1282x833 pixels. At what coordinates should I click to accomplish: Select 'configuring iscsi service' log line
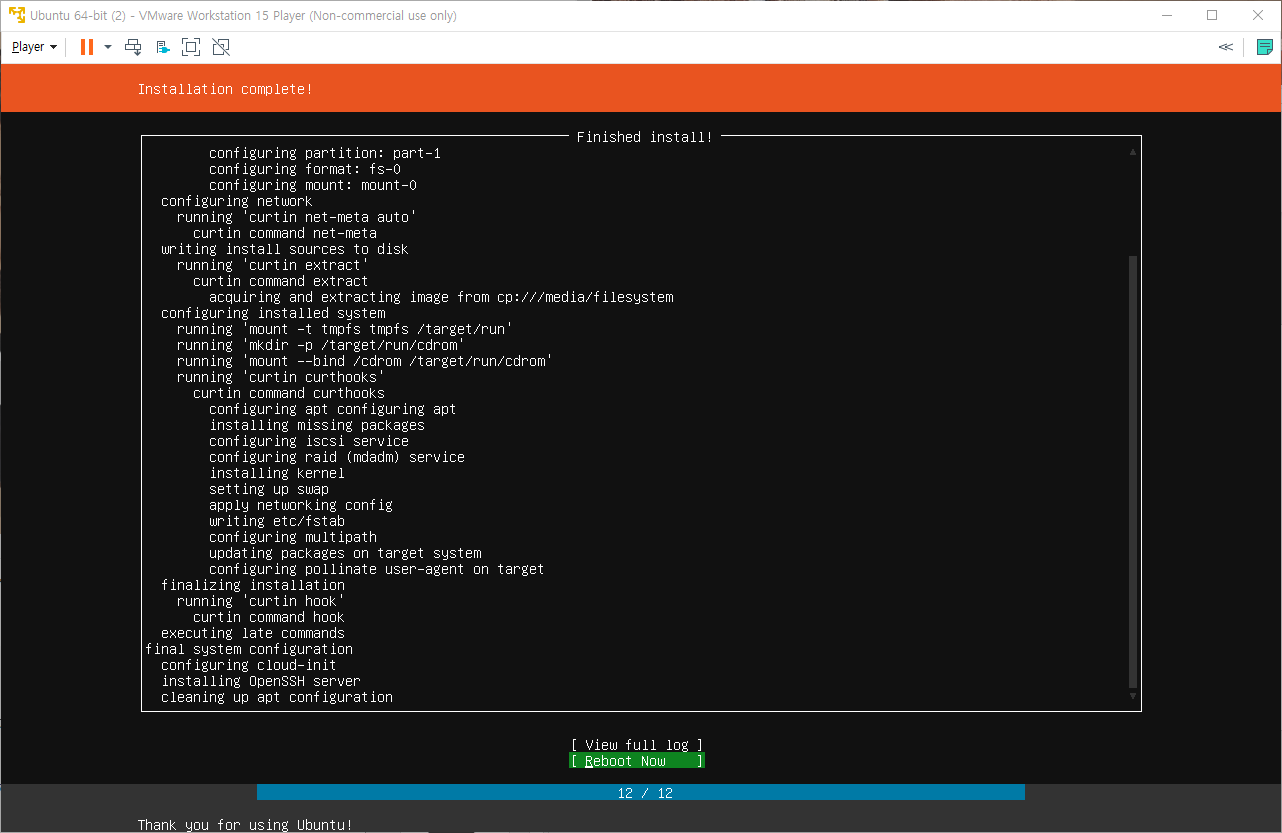tap(309, 441)
